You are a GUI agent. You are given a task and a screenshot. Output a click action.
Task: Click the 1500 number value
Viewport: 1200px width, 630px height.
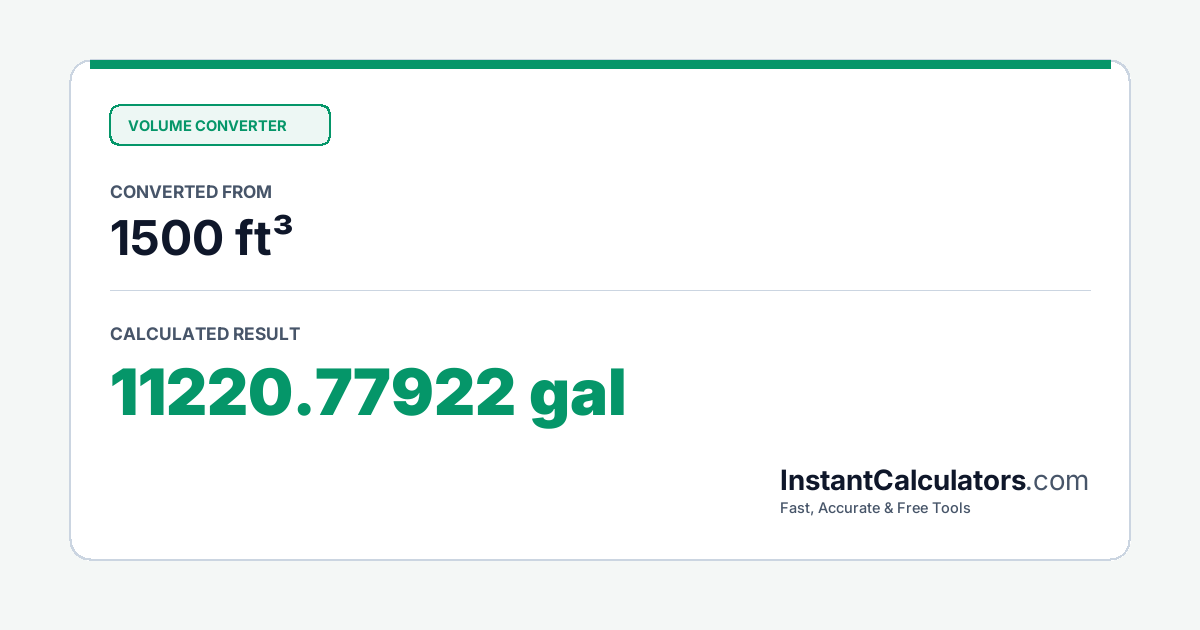(x=167, y=238)
